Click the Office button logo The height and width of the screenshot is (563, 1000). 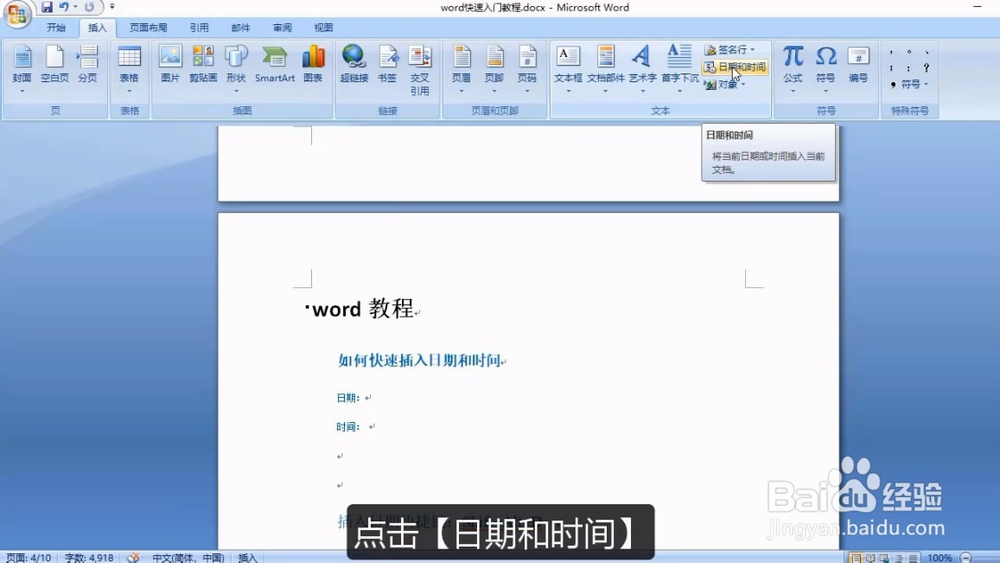(x=17, y=13)
